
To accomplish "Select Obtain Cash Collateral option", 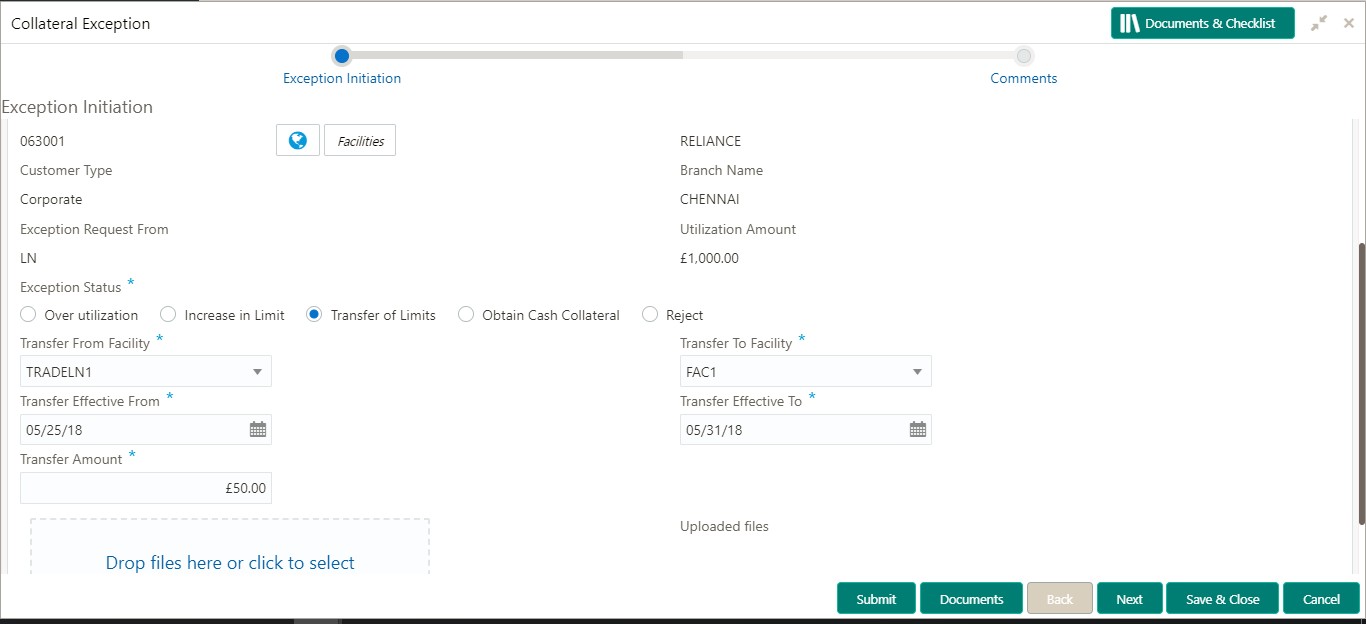I will pyautogui.click(x=466, y=314).
